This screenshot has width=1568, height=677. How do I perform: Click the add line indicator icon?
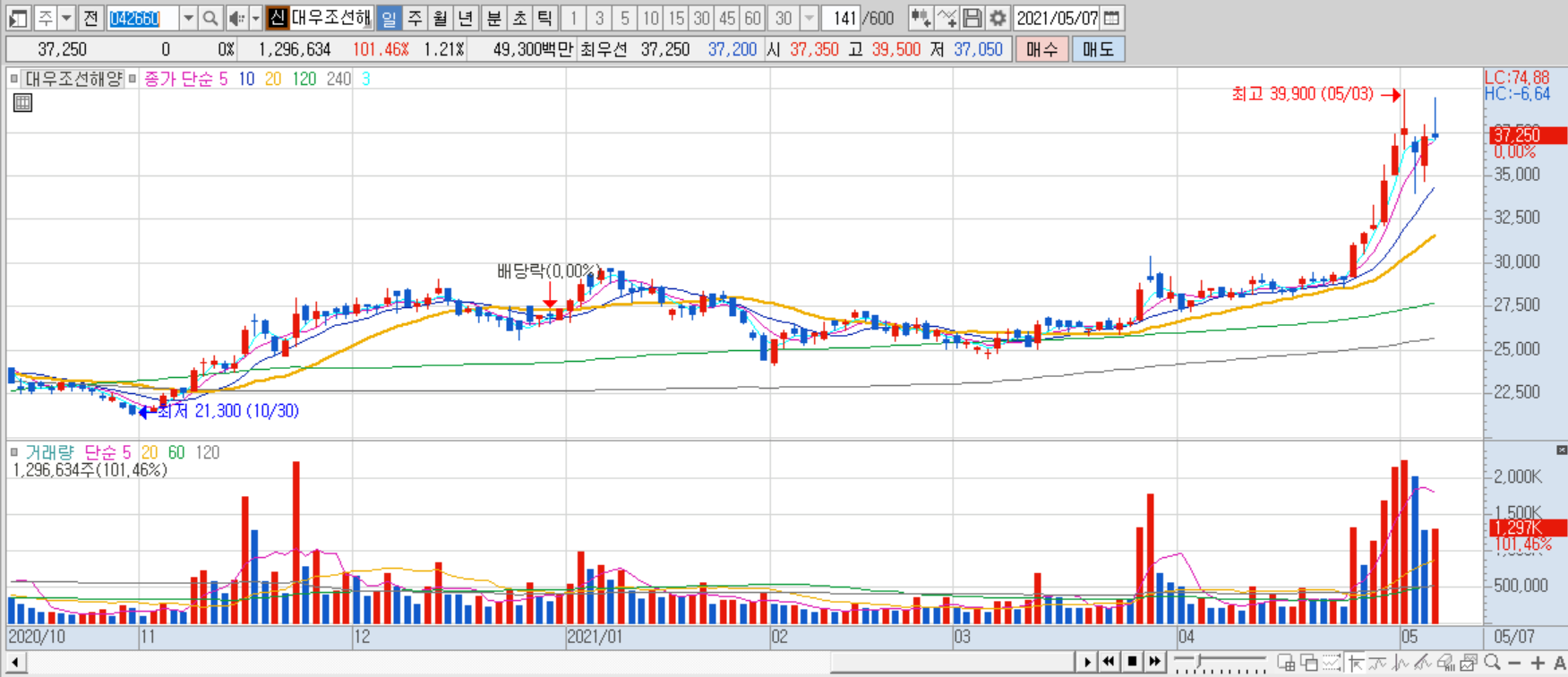946,18
